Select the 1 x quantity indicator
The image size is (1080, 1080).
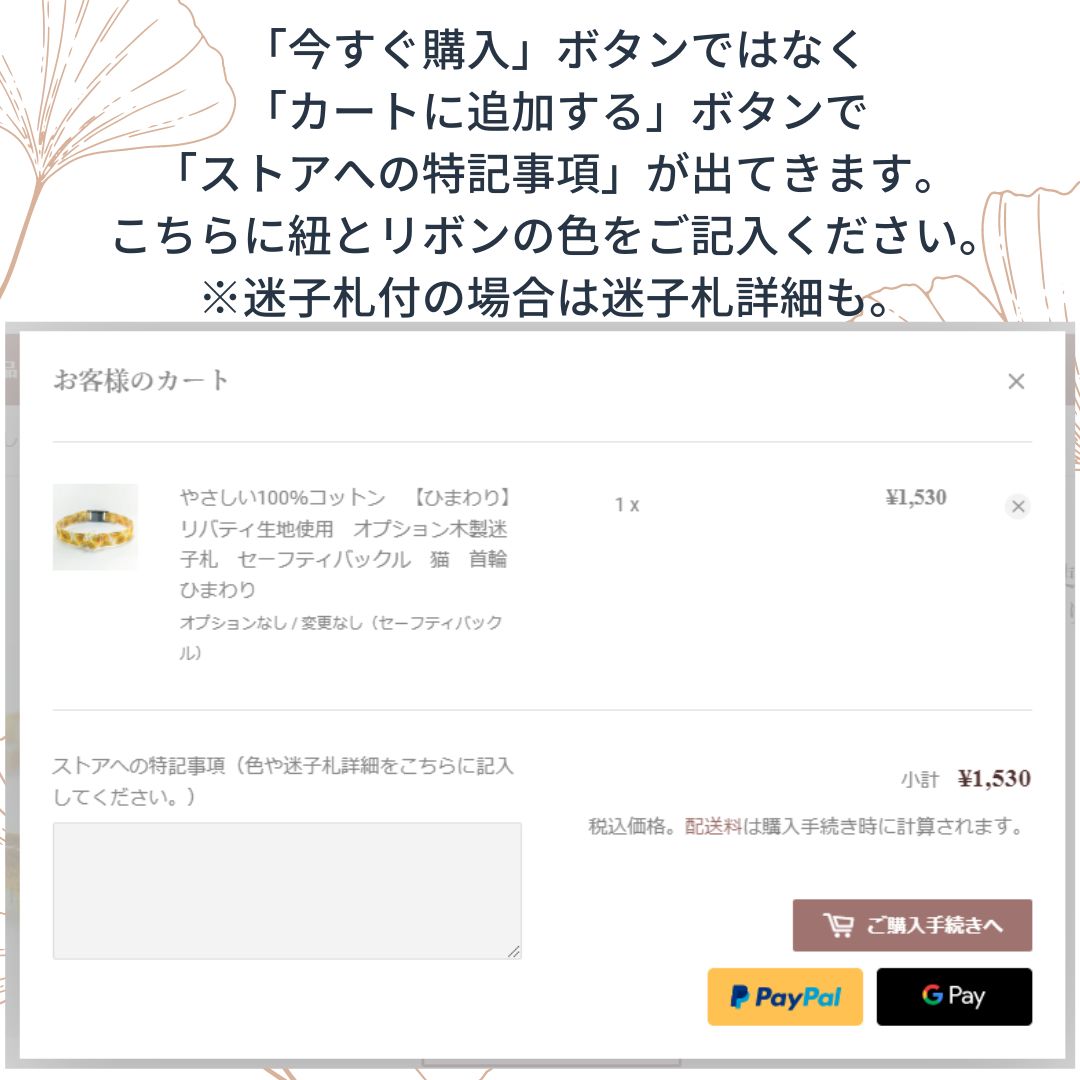click(627, 506)
